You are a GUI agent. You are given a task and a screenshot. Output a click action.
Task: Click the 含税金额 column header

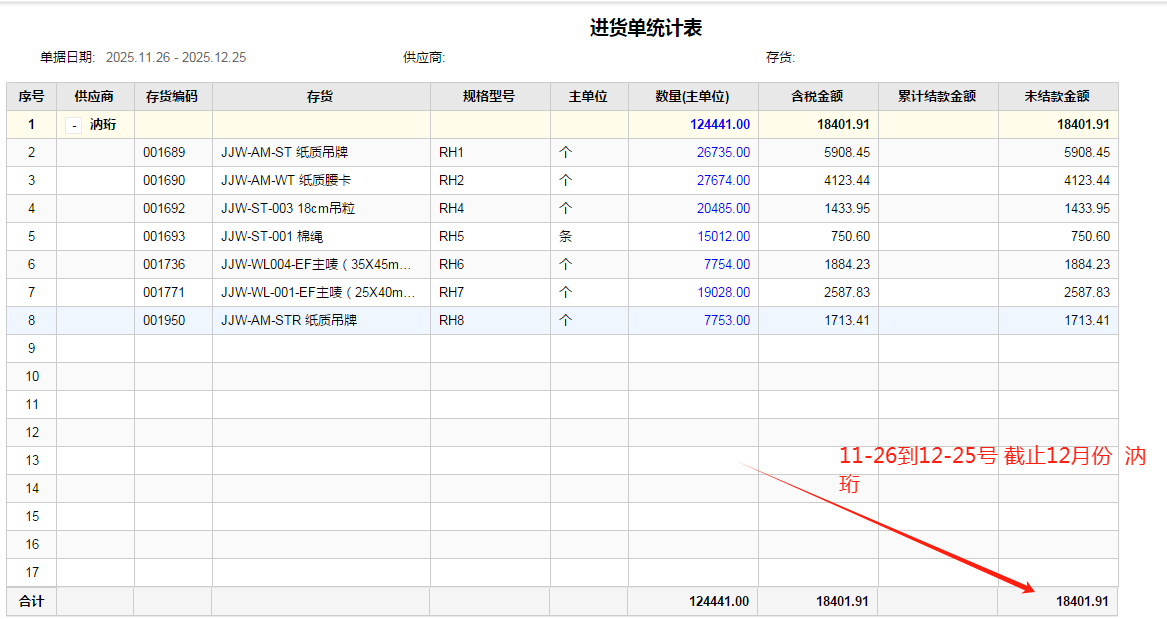[817, 97]
